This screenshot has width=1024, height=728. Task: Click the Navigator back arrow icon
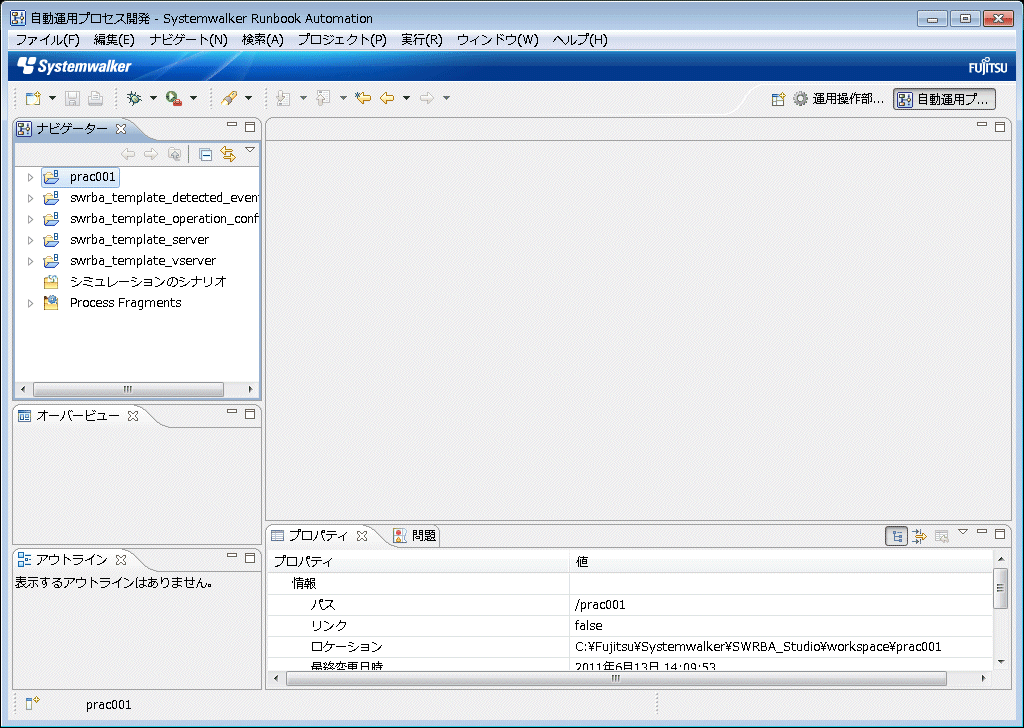pos(128,154)
